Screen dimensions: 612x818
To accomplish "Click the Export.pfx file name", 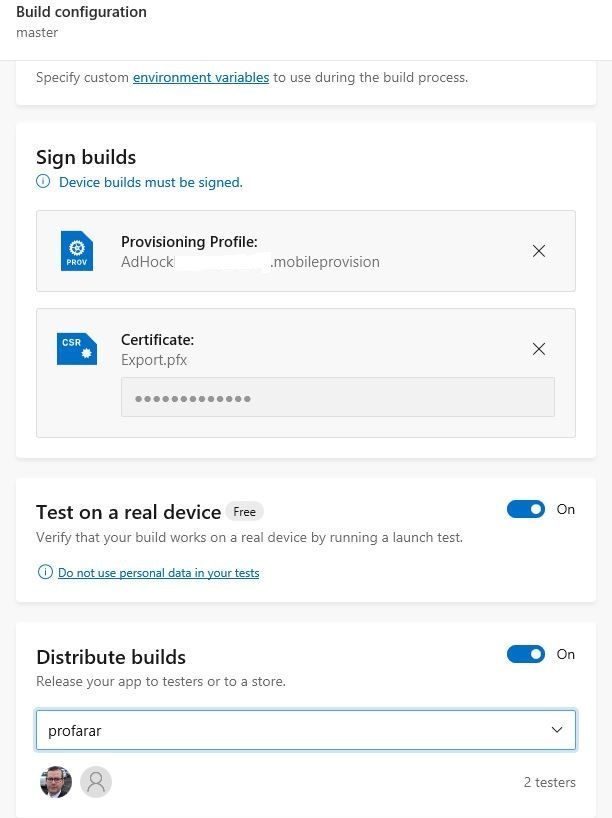I will pos(154,360).
